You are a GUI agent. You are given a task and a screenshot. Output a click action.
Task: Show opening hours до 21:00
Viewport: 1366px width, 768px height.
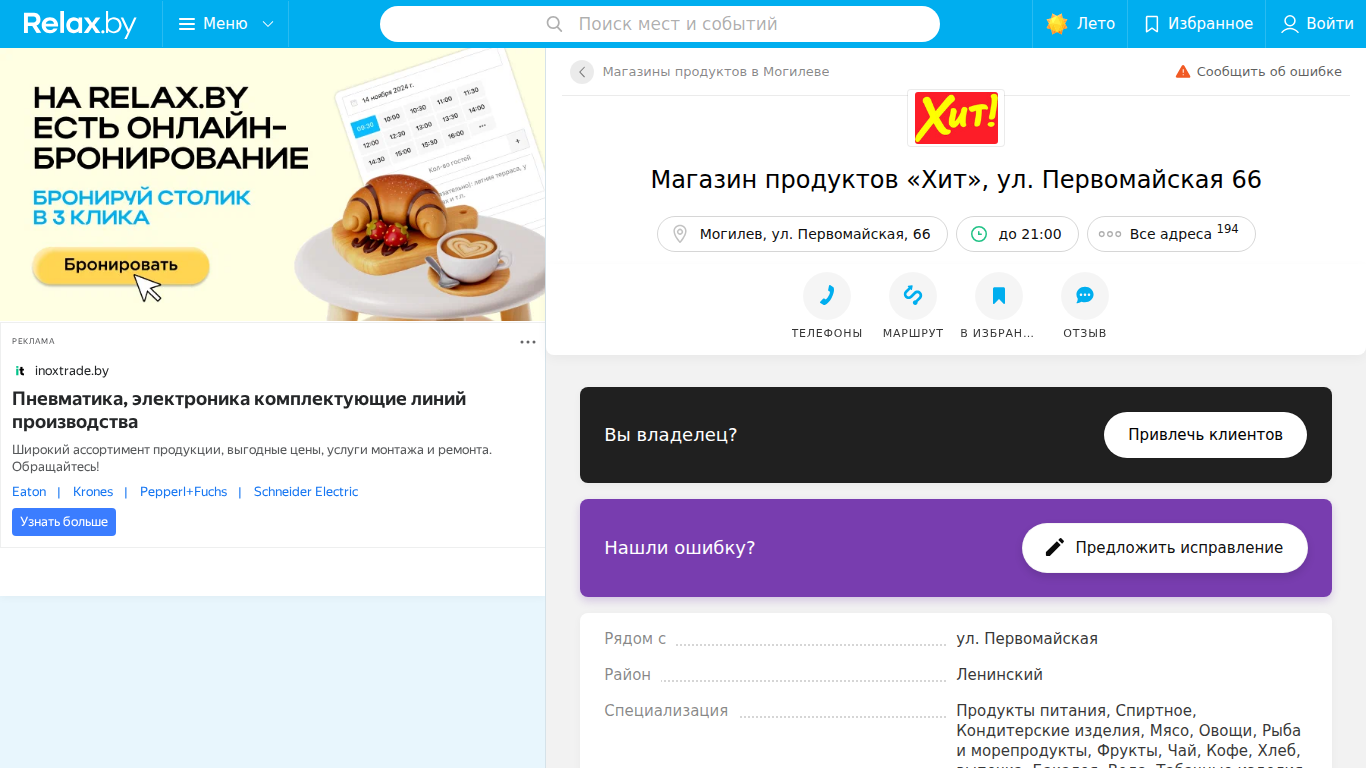pos(1017,234)
